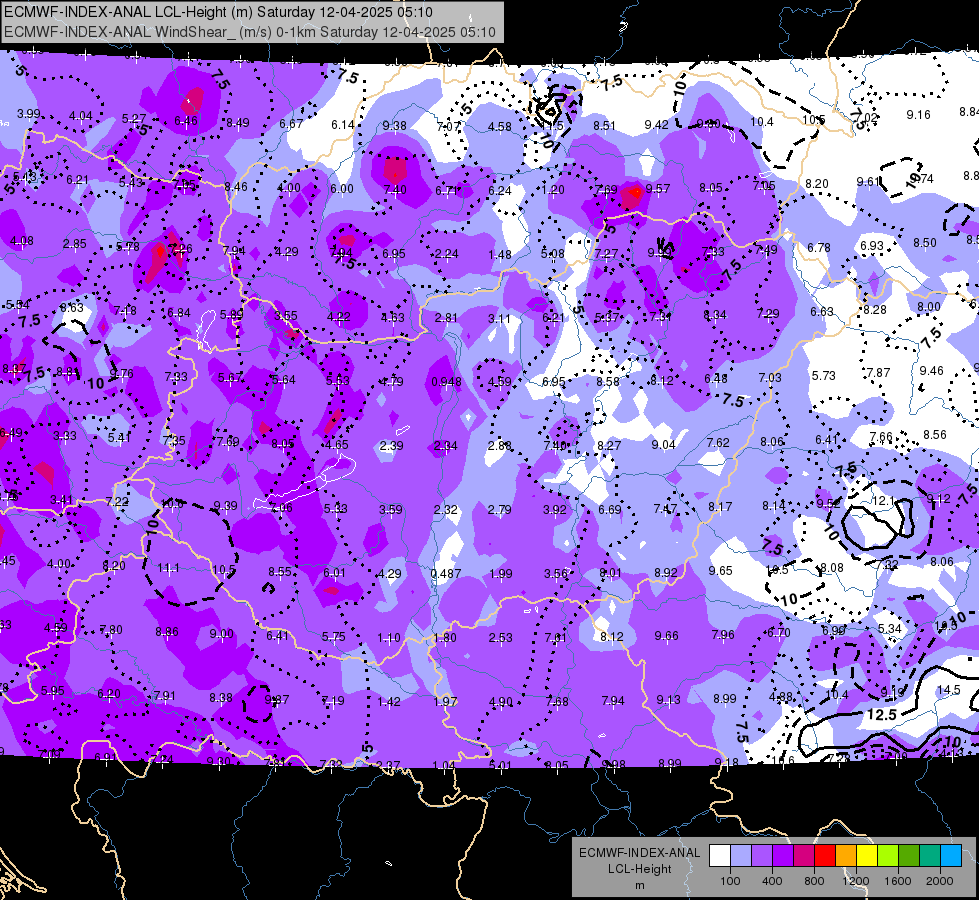Click the legend value 400
The image size is (979, 900).
tap(772, 881)
